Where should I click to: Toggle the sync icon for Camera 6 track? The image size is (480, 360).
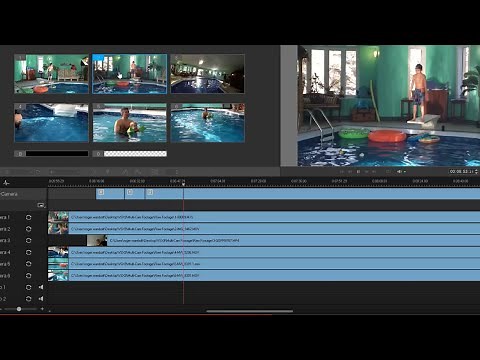pyautogui.click(x=29, y=276)
